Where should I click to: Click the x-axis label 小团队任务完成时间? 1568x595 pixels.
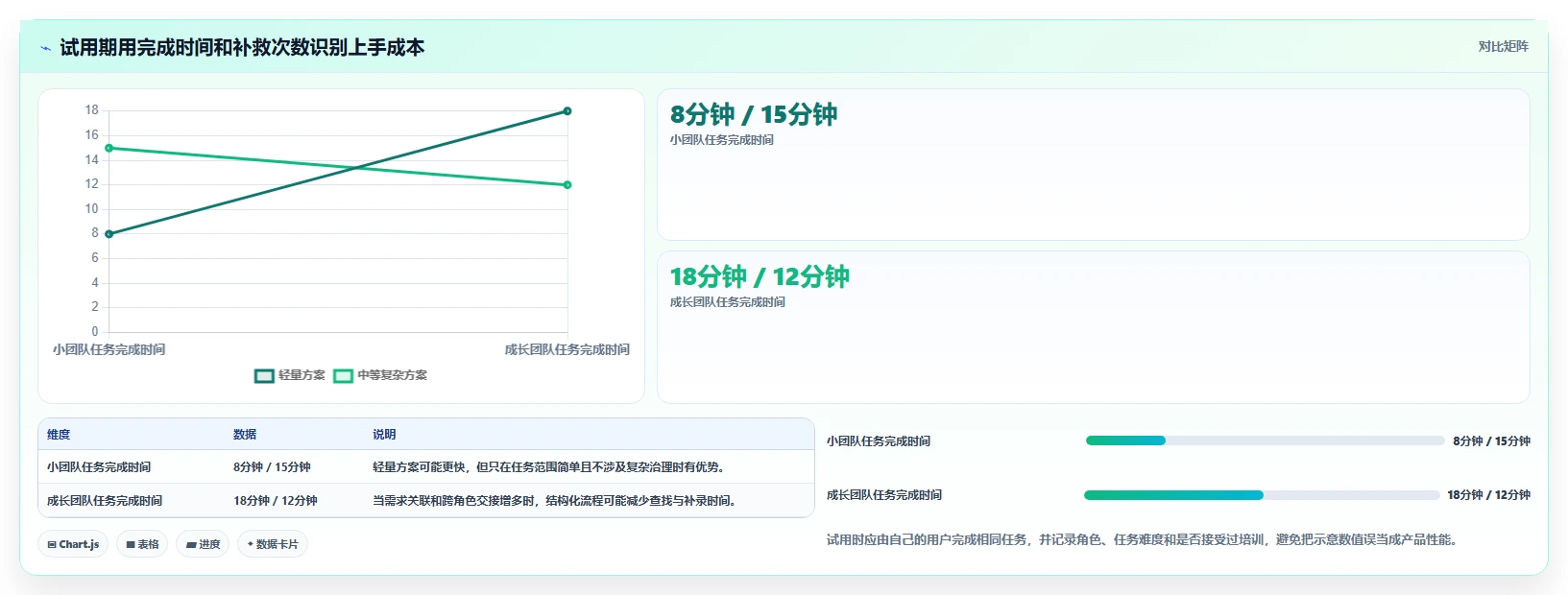click(x=109, y=350)
